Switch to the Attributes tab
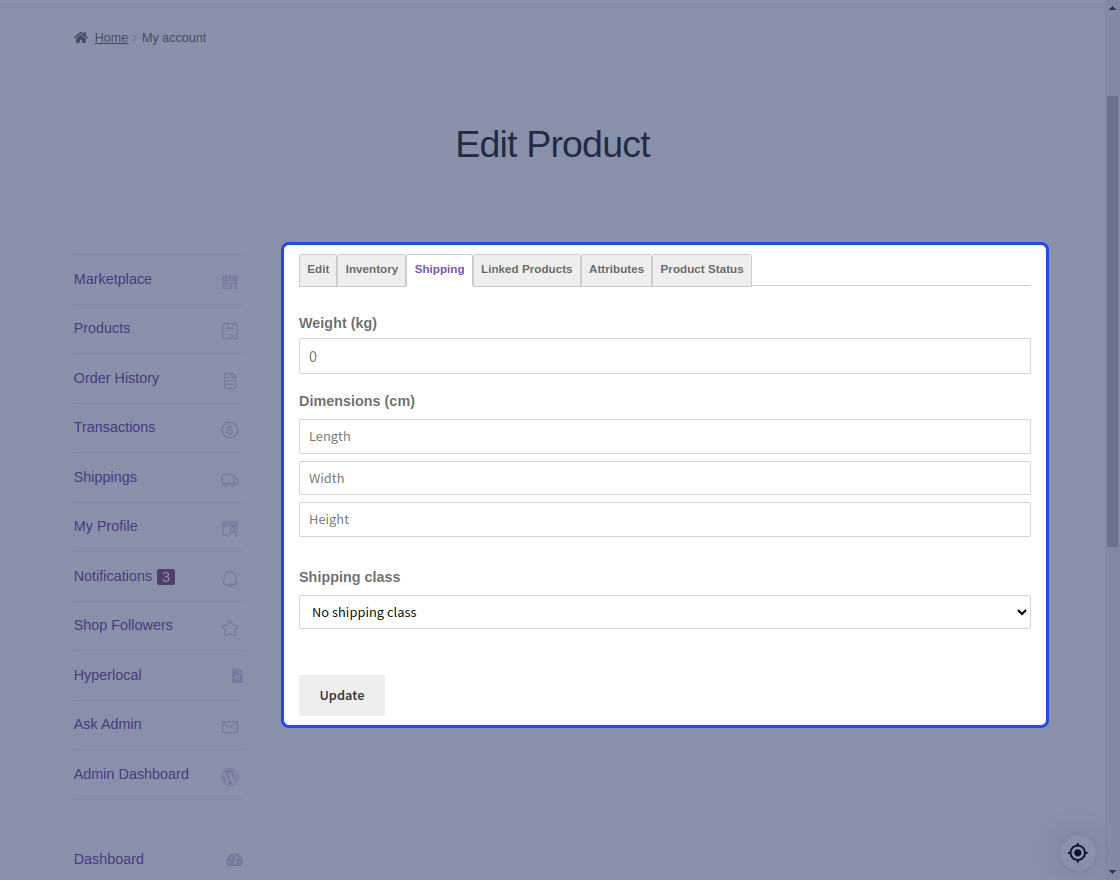 (x=616, y=269)
